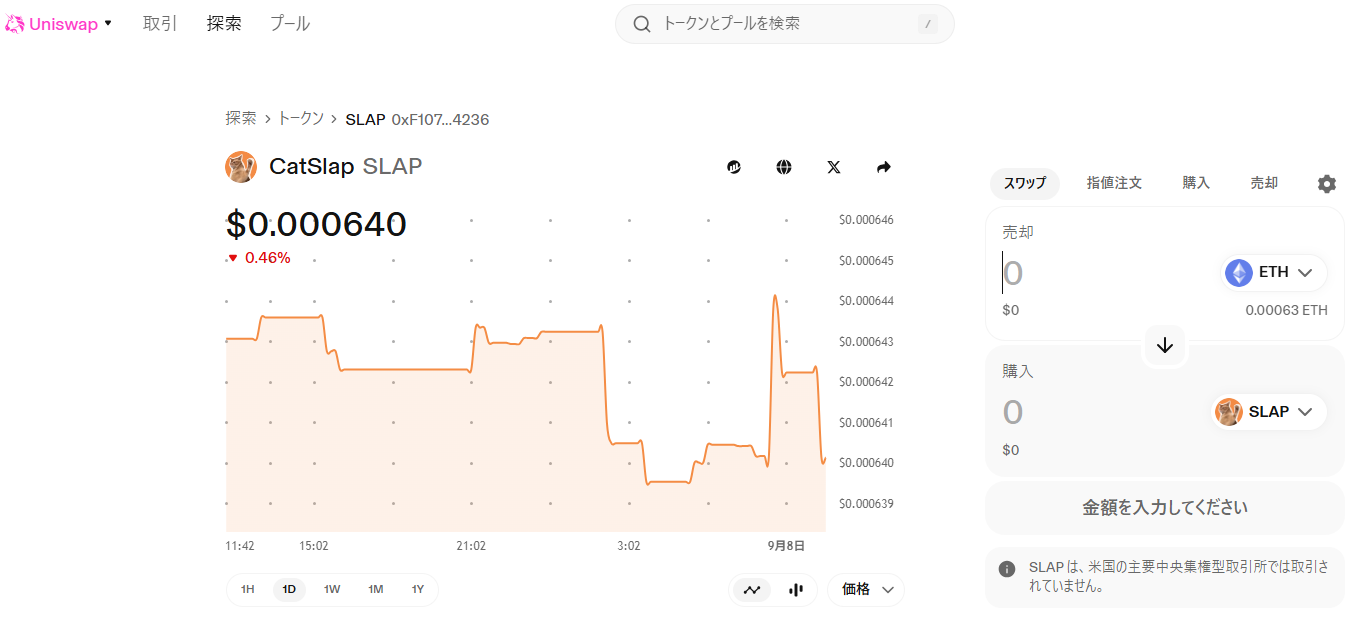Click the search magnifier icon
Screen dimensions: 1362x617
[x=643, y=24]
